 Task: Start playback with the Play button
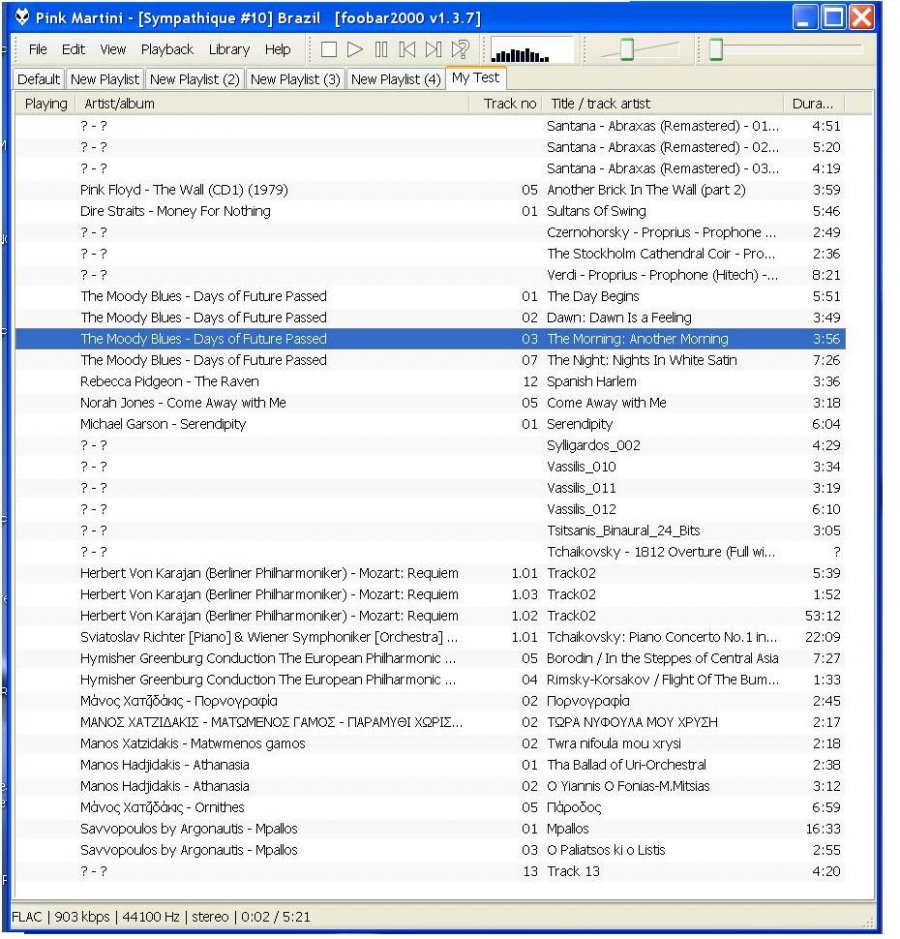(x=354, y=50)
